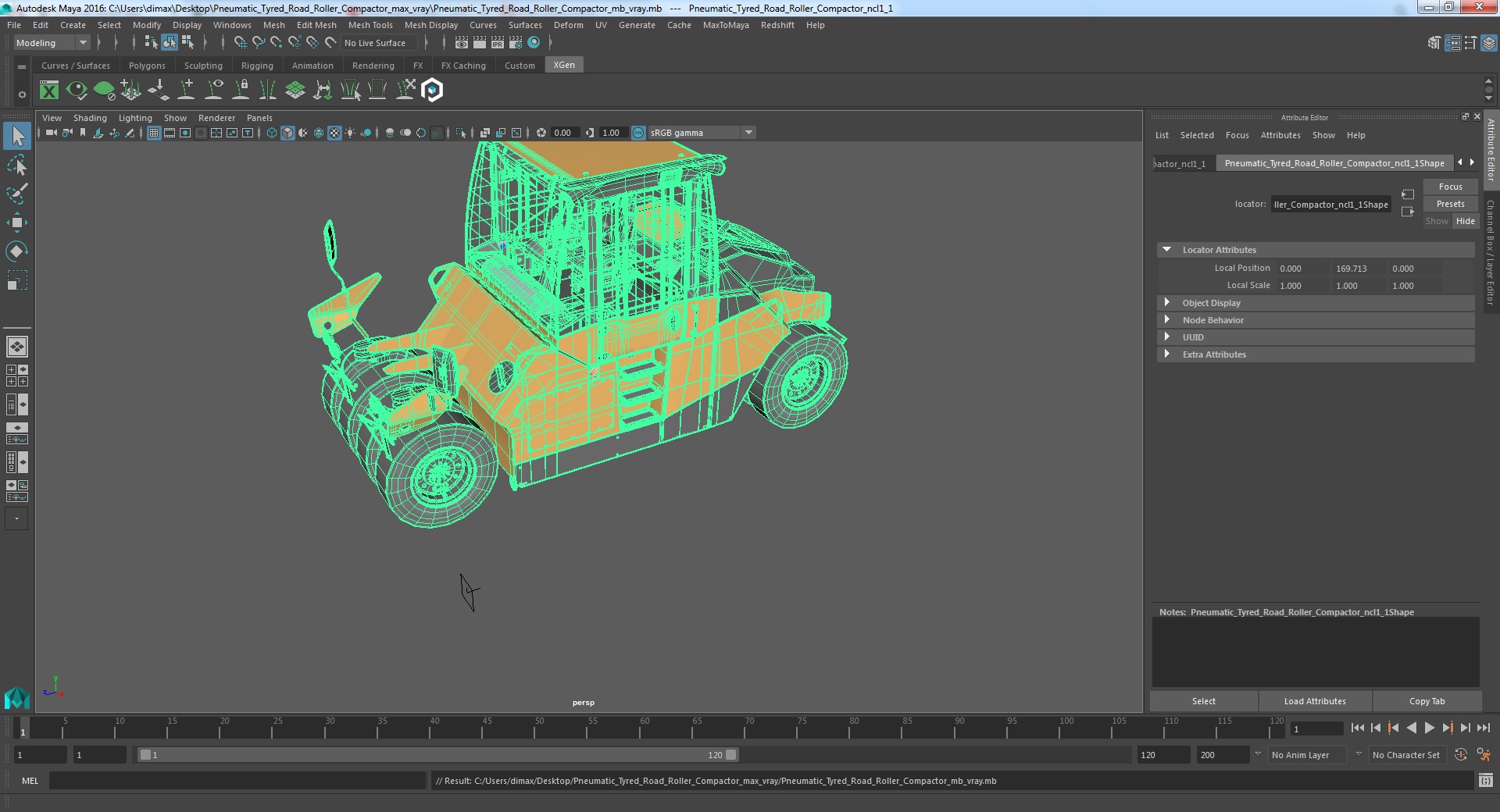The width and height of the screenshot is (1500, 812).
Task: Click the Load Attributes button
Action: tap(1315, 701)
